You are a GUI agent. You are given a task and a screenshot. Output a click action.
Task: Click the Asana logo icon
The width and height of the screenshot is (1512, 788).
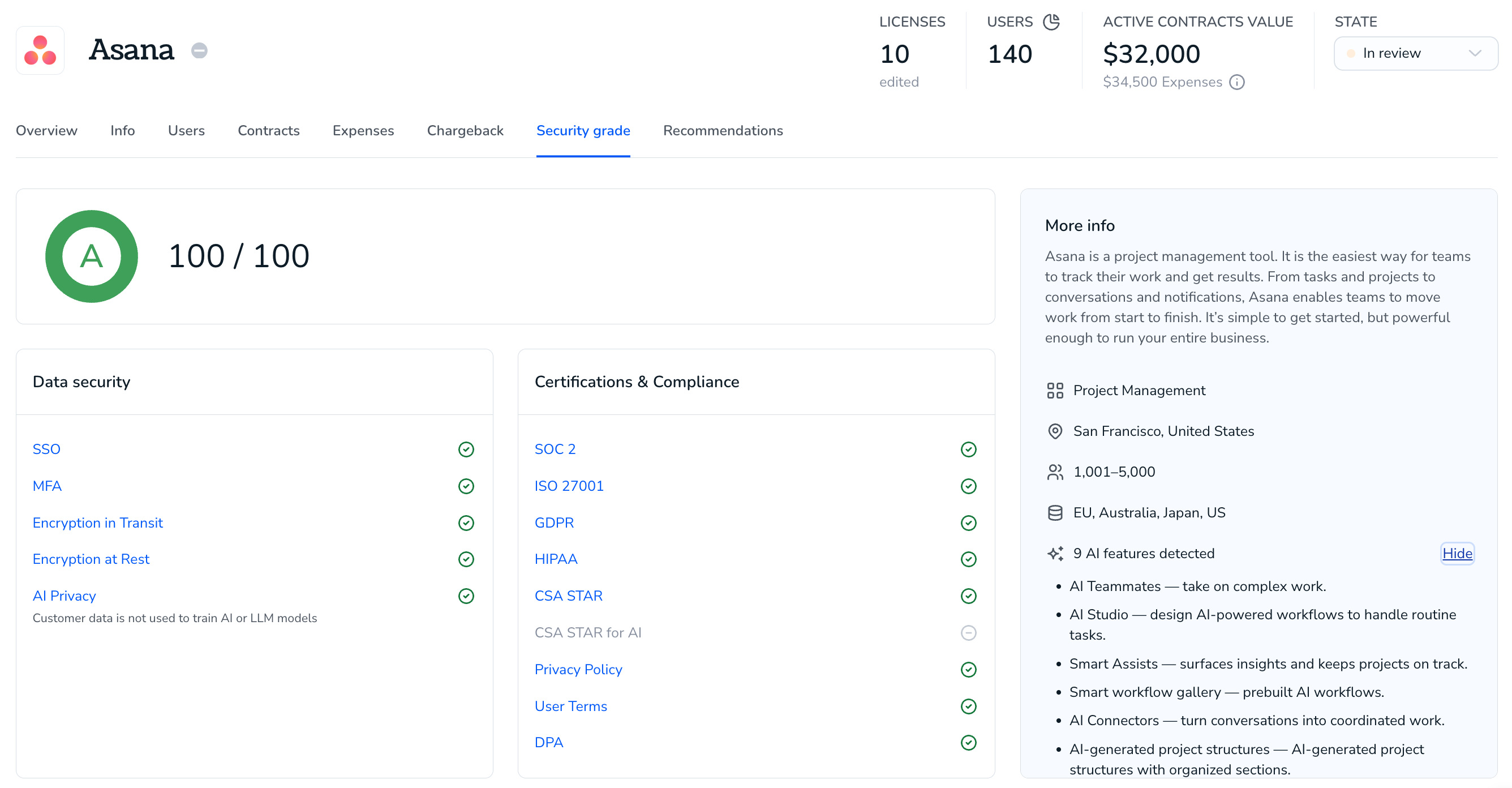tap(40, 50)
